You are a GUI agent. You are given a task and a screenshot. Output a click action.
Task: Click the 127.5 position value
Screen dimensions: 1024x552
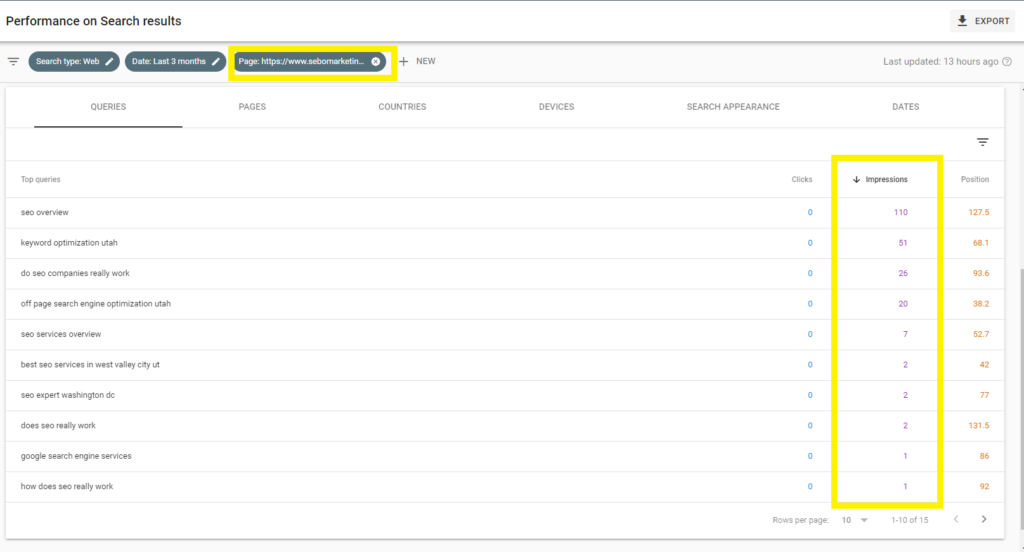(x=978, y=213)
